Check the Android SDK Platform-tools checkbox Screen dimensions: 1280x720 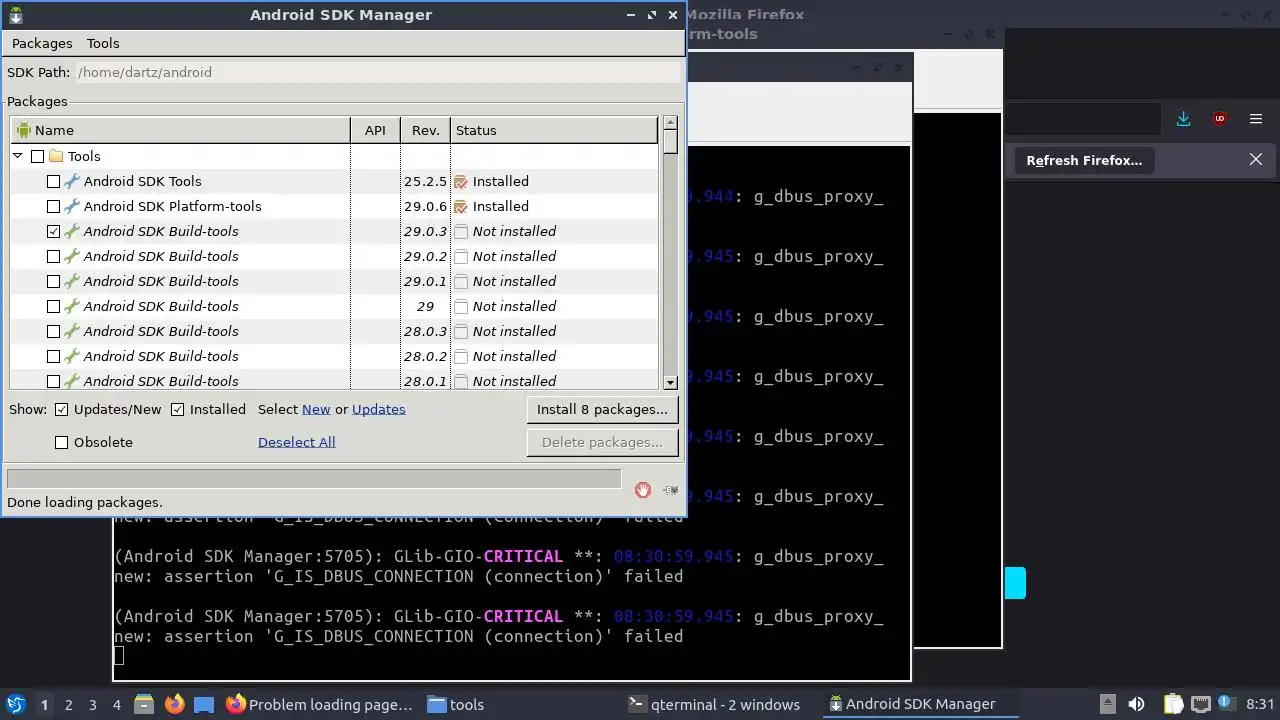point(53,206)
